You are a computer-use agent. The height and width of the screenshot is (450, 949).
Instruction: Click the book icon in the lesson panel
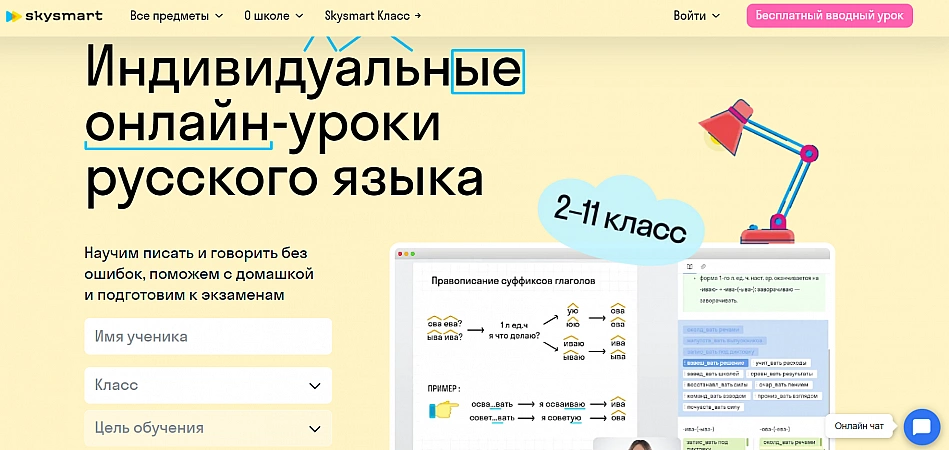(689, 266)
